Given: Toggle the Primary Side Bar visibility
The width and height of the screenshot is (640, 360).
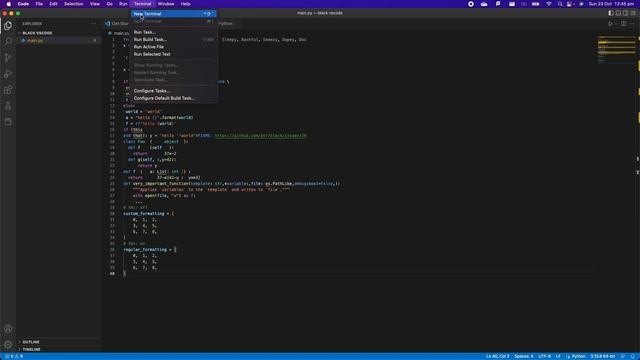Looking at the screenshot, I should point(611,13).
